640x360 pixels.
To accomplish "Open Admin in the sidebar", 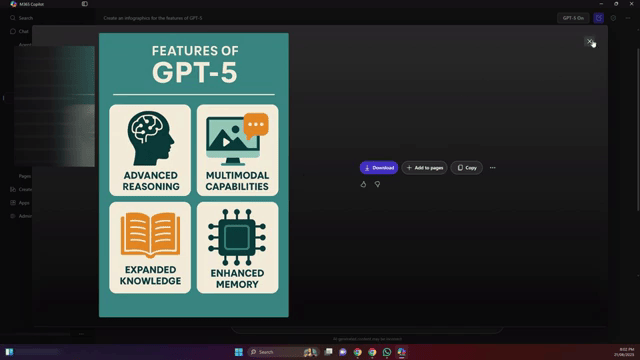I will pos(21,216).
